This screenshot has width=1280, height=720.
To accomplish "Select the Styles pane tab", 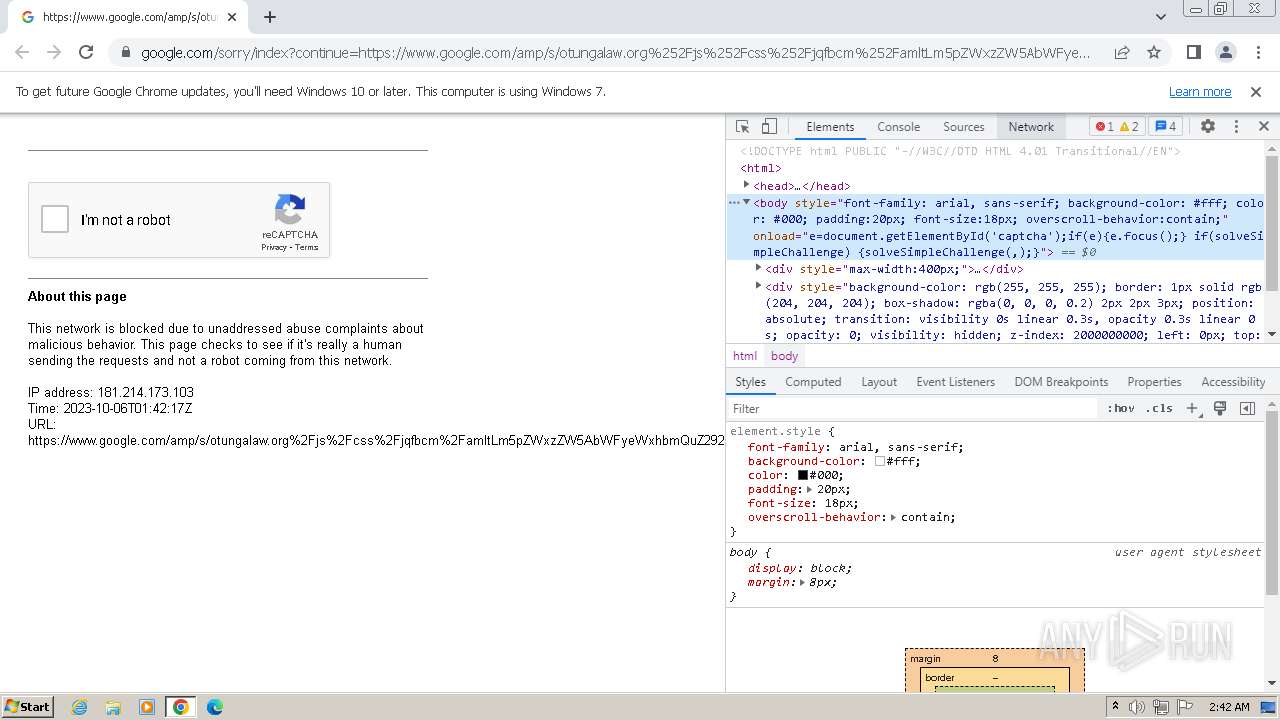I will pyautogui.click(x=750, y=382).
